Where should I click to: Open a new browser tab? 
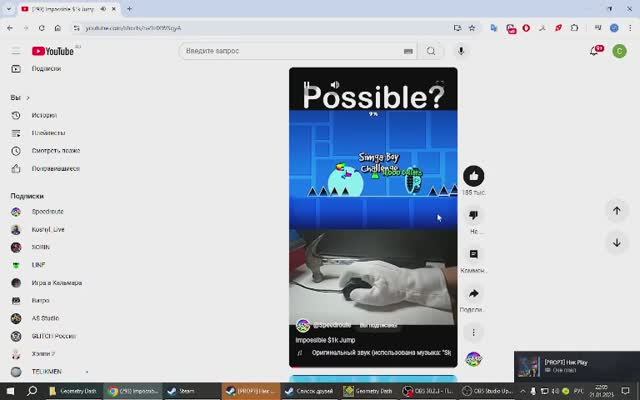[x=129, y=9]
